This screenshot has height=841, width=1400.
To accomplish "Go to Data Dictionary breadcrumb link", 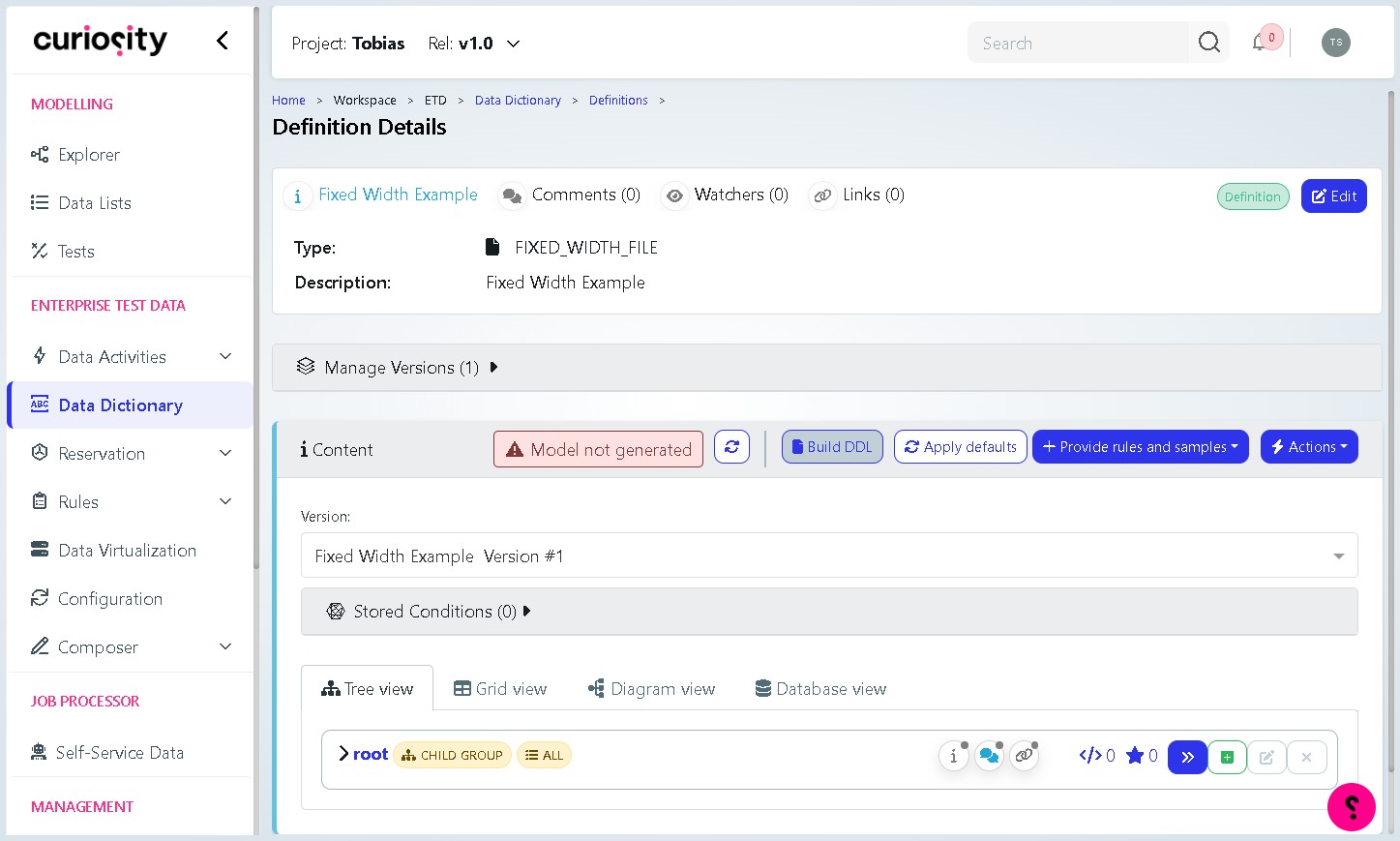I will [518, 101].
